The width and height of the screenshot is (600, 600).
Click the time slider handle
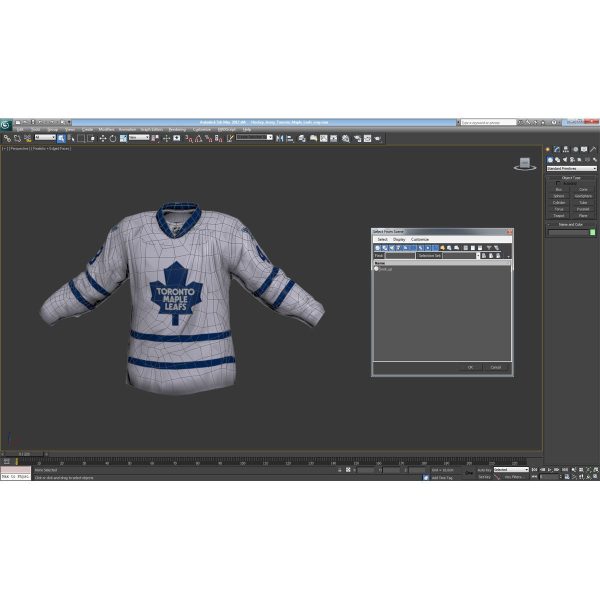[x=24, y=454]
